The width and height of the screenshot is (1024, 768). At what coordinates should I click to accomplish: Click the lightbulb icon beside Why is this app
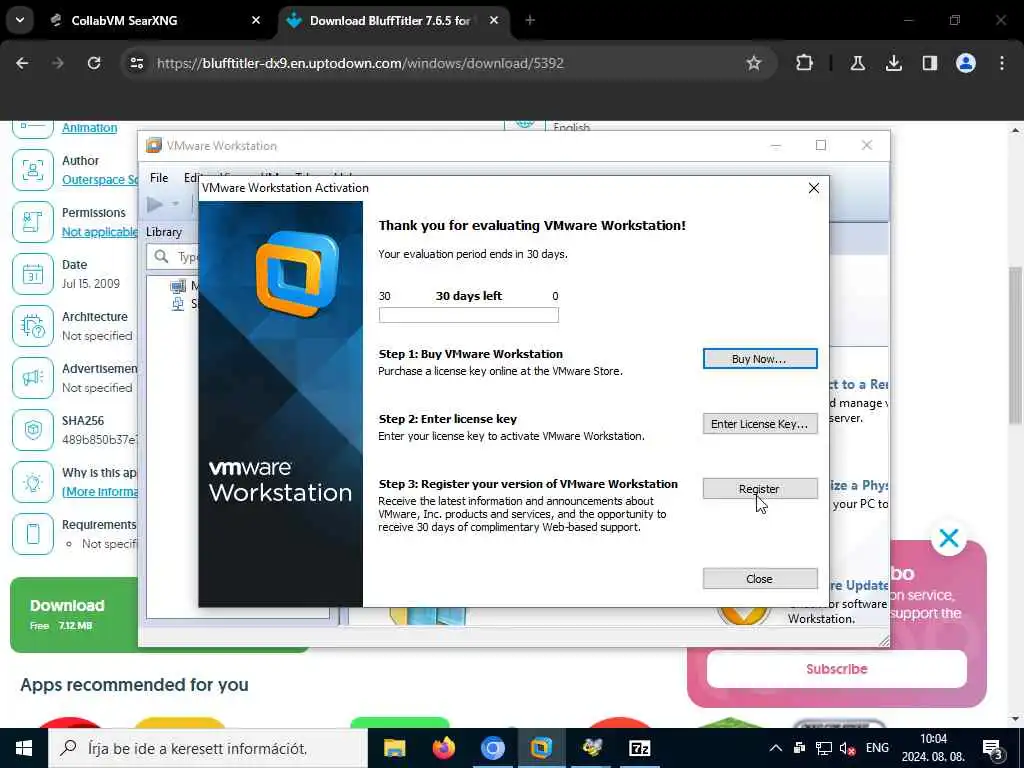[x=33, y=482]
